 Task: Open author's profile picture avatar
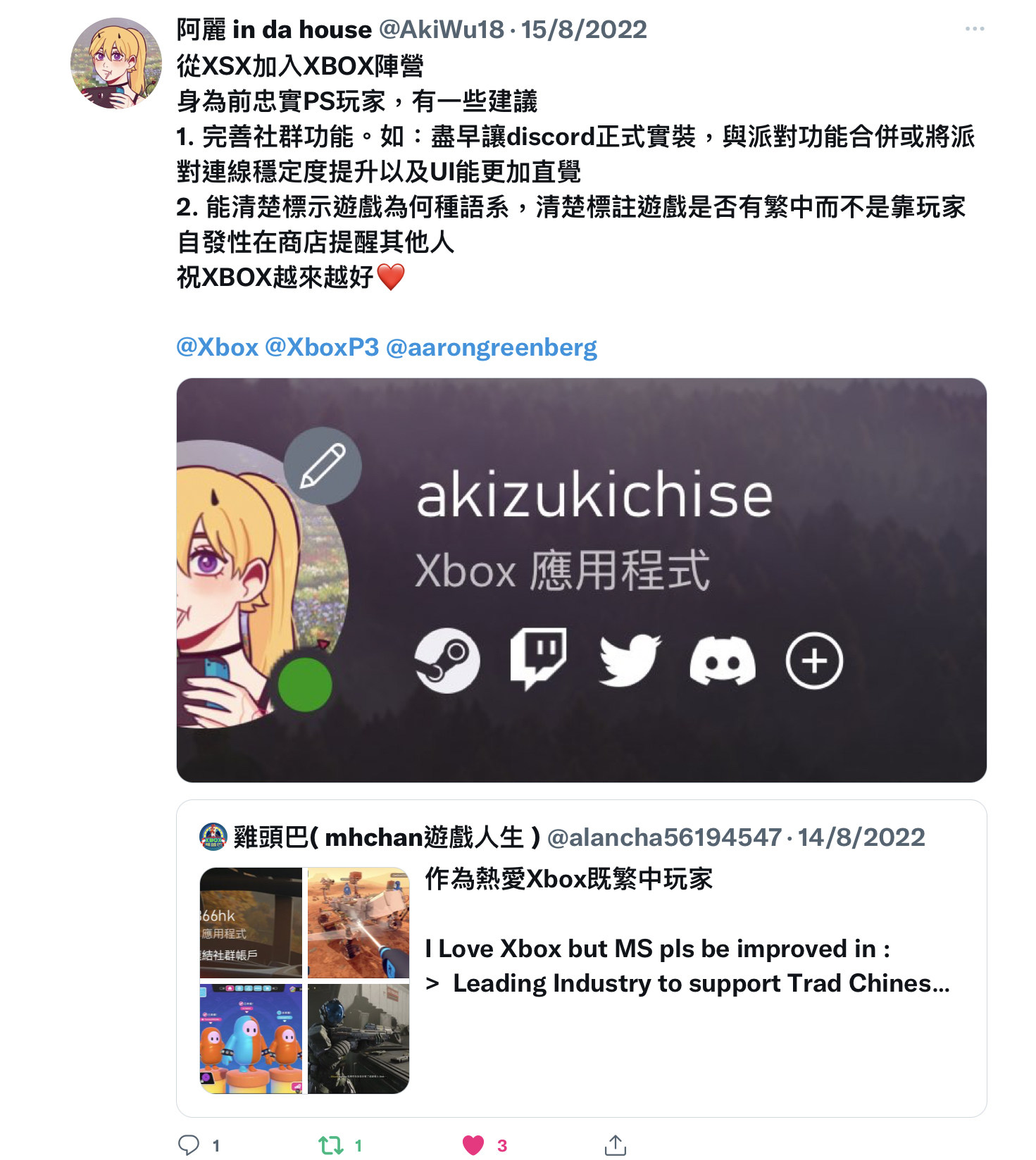[116, 63]
